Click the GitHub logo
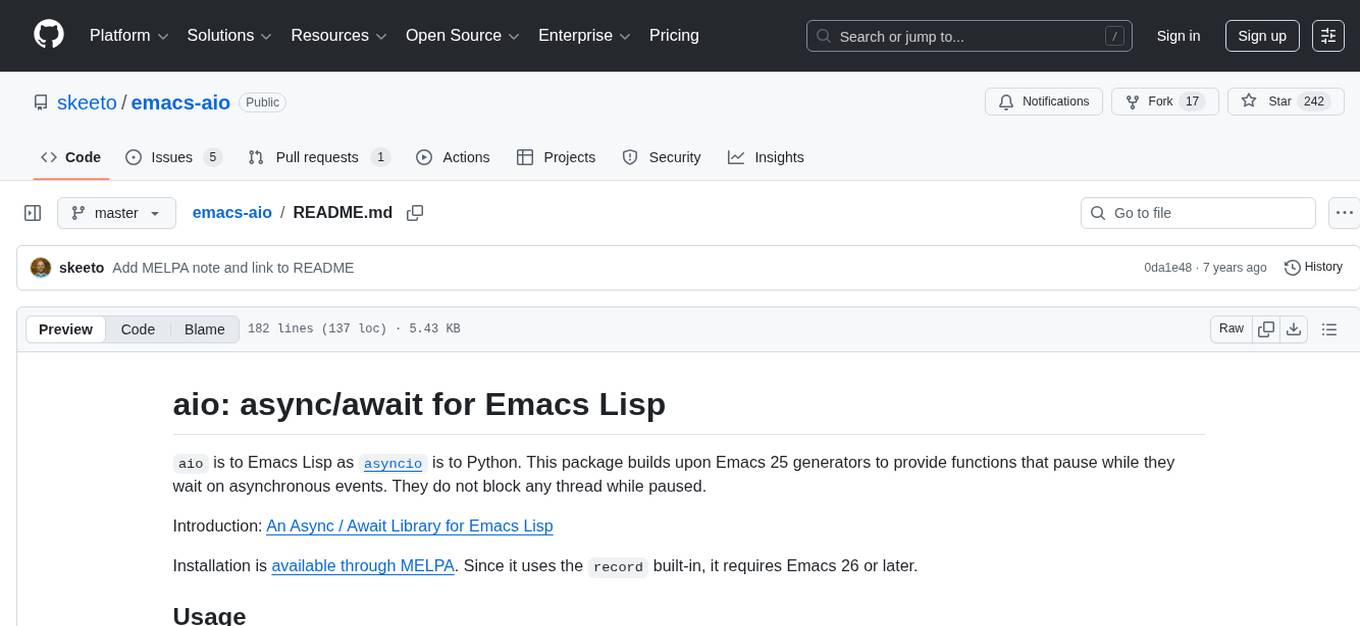The width and height of the screenshot is (1360, 626). (x=48, y=35)
